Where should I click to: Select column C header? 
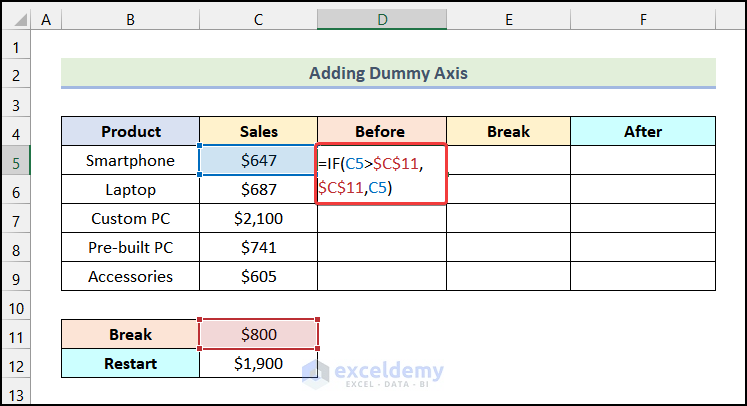[259, 20]
